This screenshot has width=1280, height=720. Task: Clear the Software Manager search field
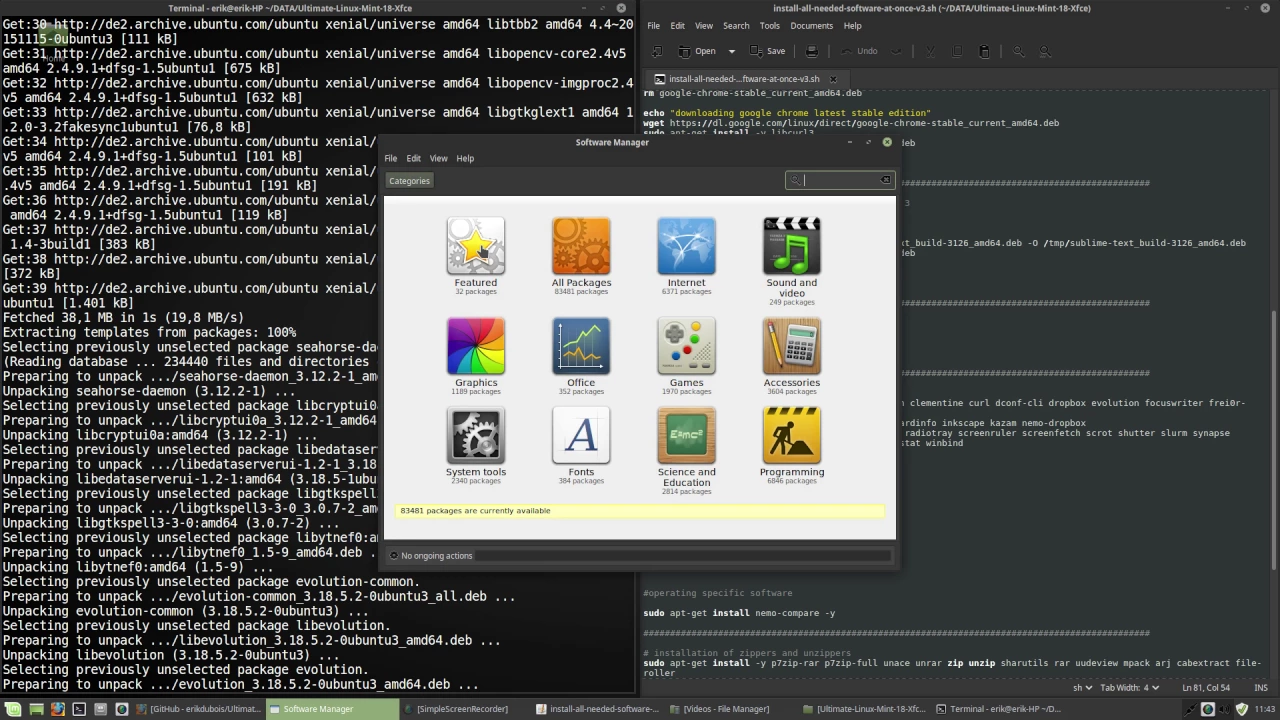[x=885, y=180]
